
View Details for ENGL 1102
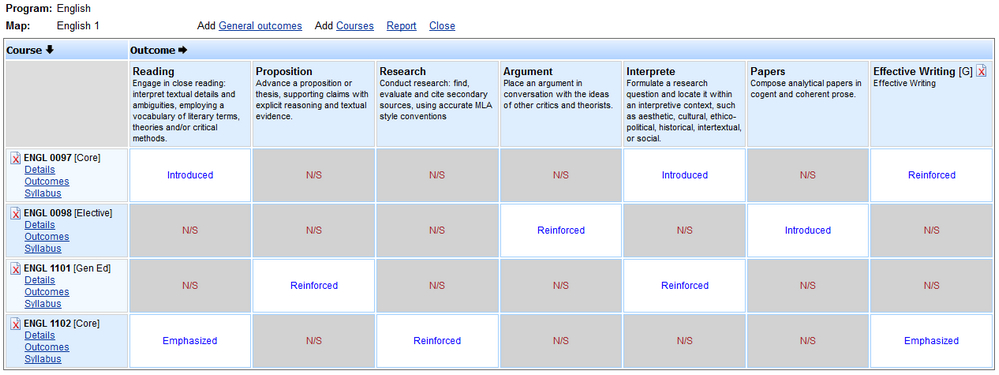point(40,336)
